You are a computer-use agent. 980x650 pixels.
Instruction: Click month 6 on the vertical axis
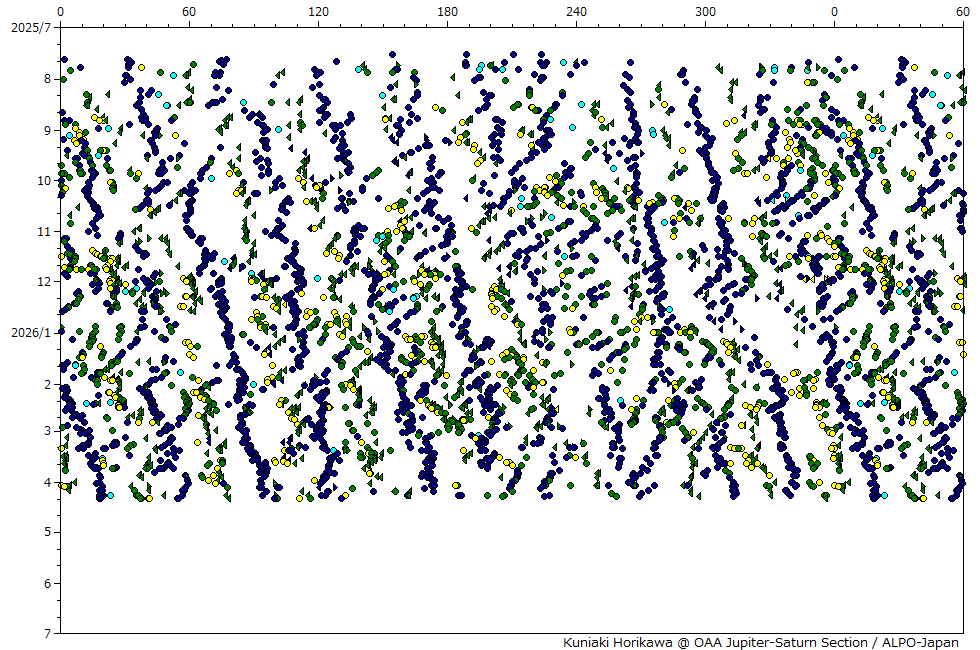click(x=46, y=584)
